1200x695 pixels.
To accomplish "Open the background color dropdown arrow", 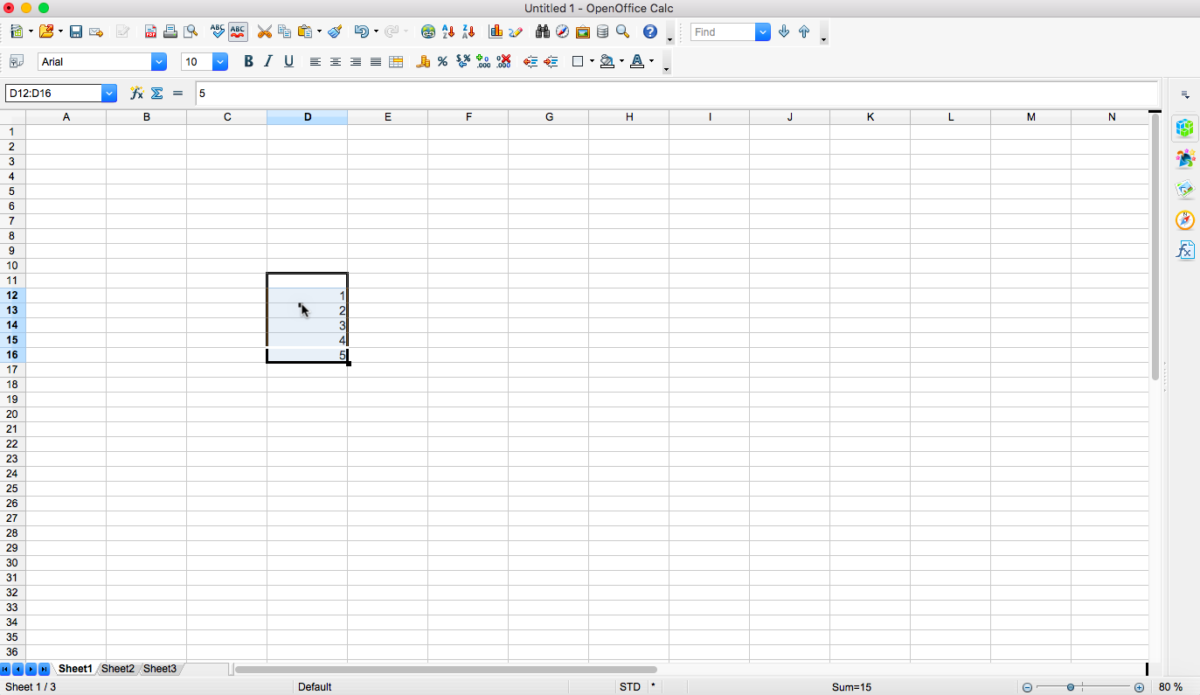I will [622, 61].
